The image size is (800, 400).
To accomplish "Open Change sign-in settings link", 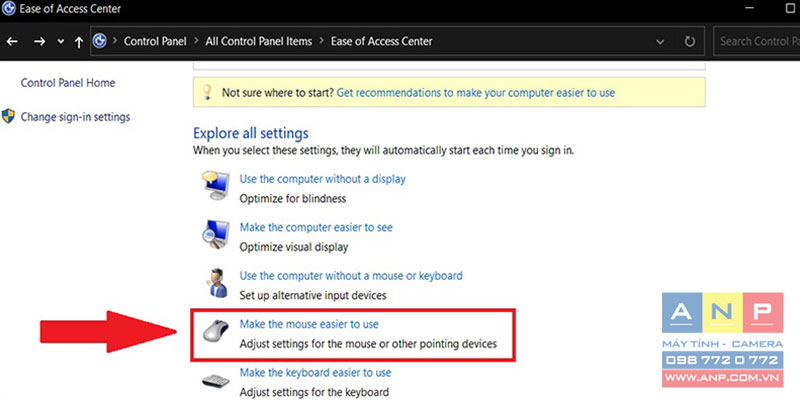I will click(x=76, y=117).
